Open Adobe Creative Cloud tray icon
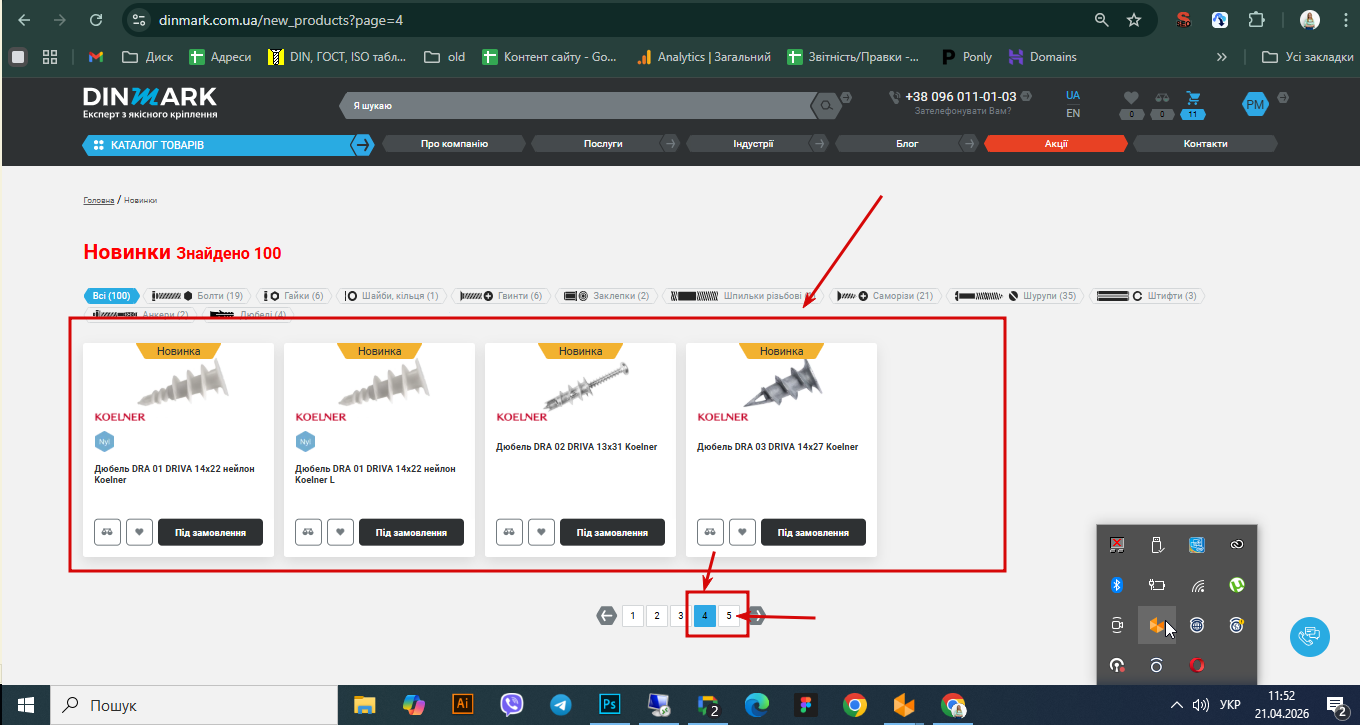The image size is (1360, 725). click(1236, 545)
